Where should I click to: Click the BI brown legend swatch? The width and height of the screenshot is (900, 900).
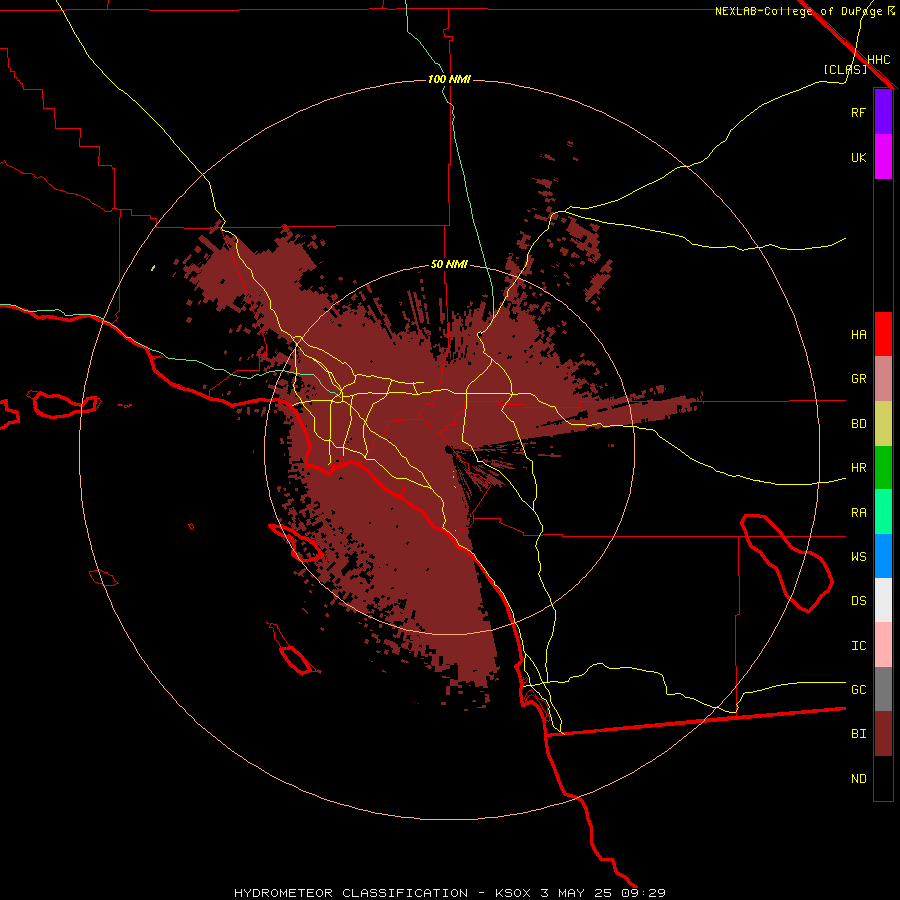883,734
